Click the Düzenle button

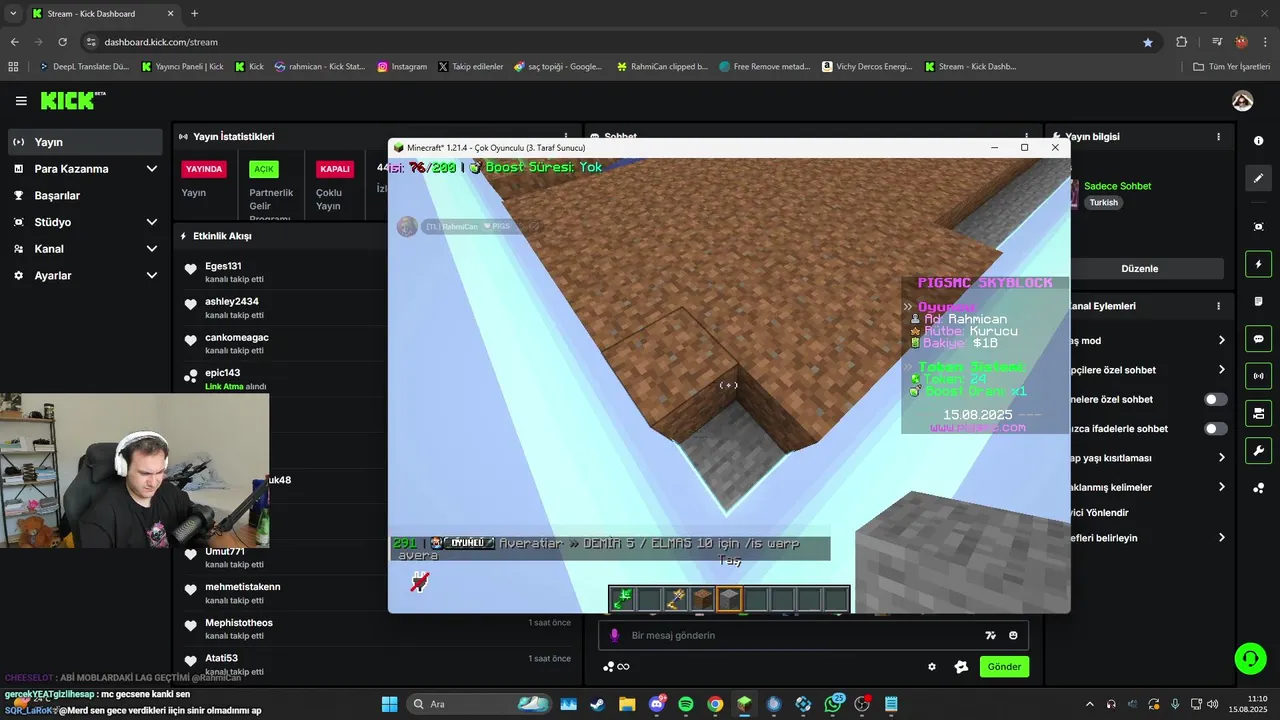click(x=1139, y=269)
